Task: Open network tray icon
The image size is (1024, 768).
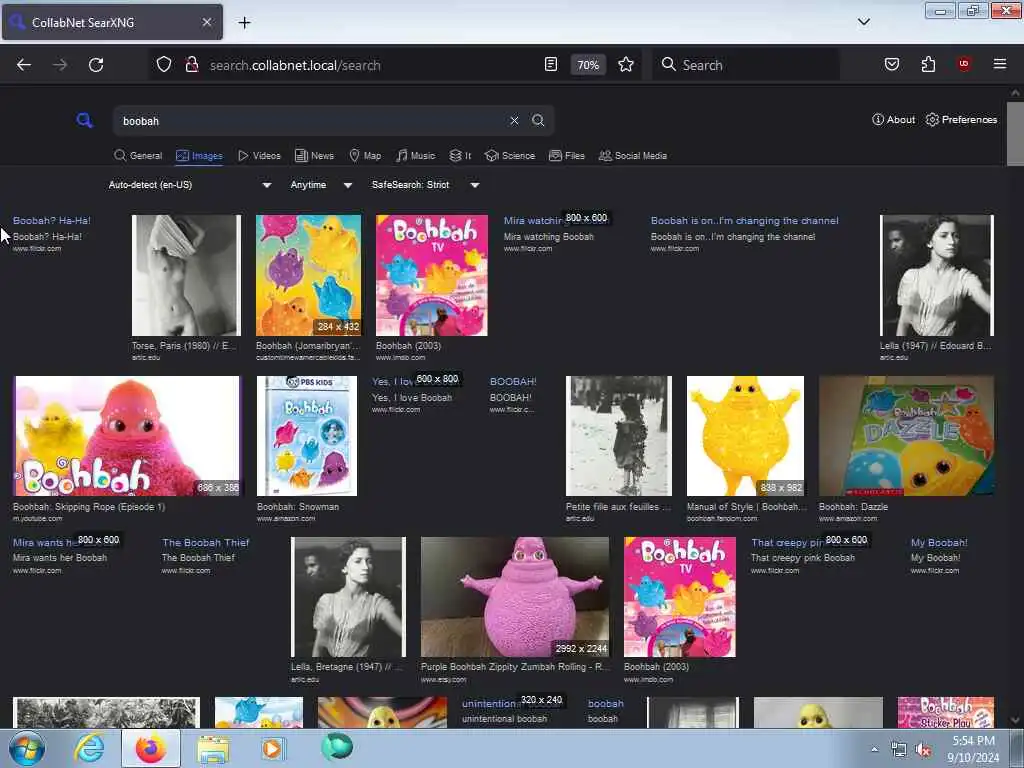Action: point(899,750)
